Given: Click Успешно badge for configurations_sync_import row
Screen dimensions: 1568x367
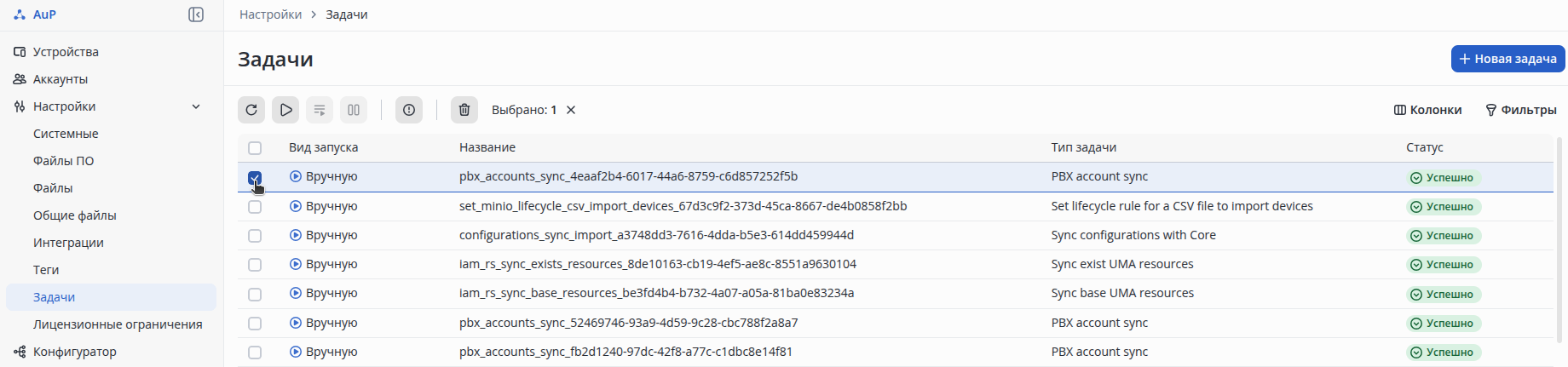Looking at the screenshot, I should coord(1444,236).
